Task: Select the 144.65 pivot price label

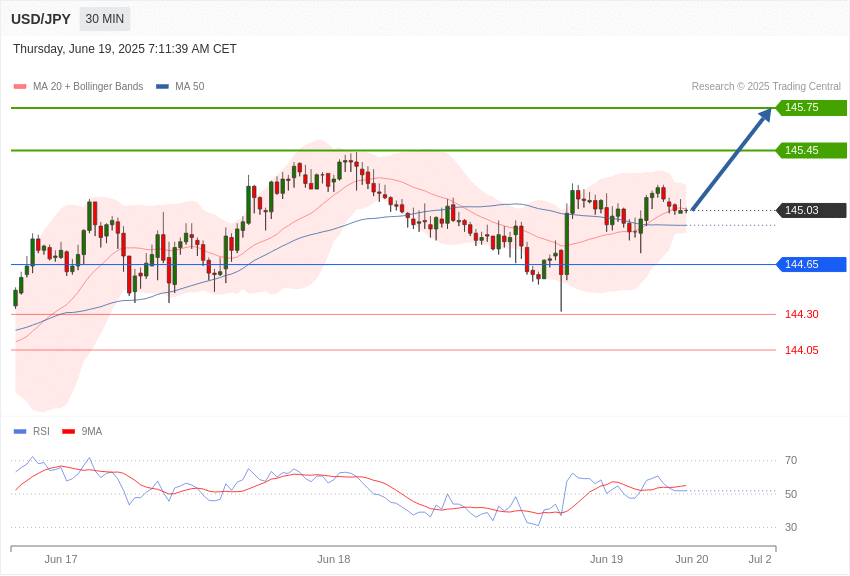Action: coord(812,264)
